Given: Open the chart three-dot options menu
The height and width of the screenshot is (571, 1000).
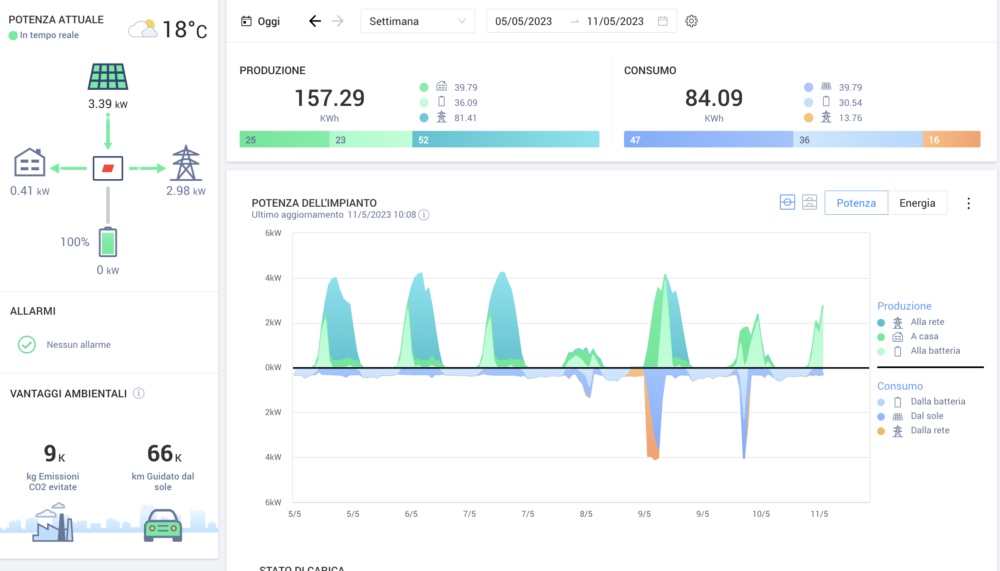Looking at the screenshot, I should point(968,203).
